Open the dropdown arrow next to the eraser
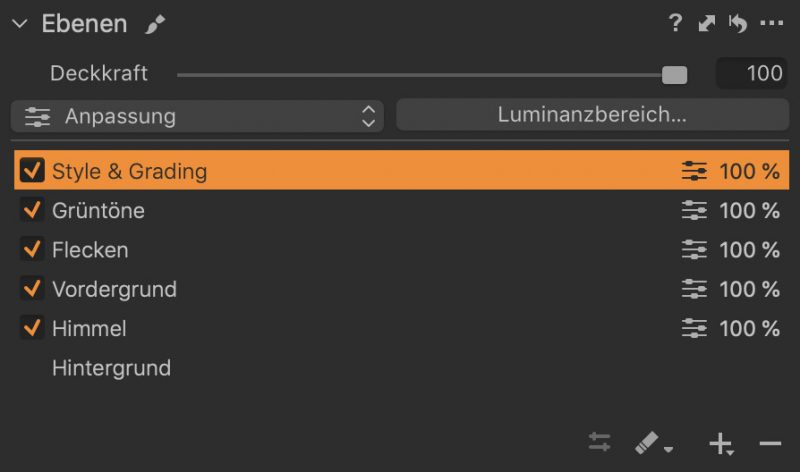Image resolution: width=800 pixels, height=472 pixels. click(668, 450)
